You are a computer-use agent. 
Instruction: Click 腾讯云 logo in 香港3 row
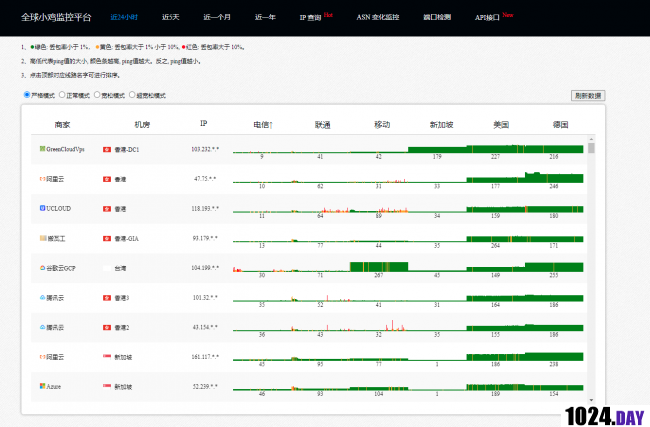pyautogui.click(x=42, y=298)
